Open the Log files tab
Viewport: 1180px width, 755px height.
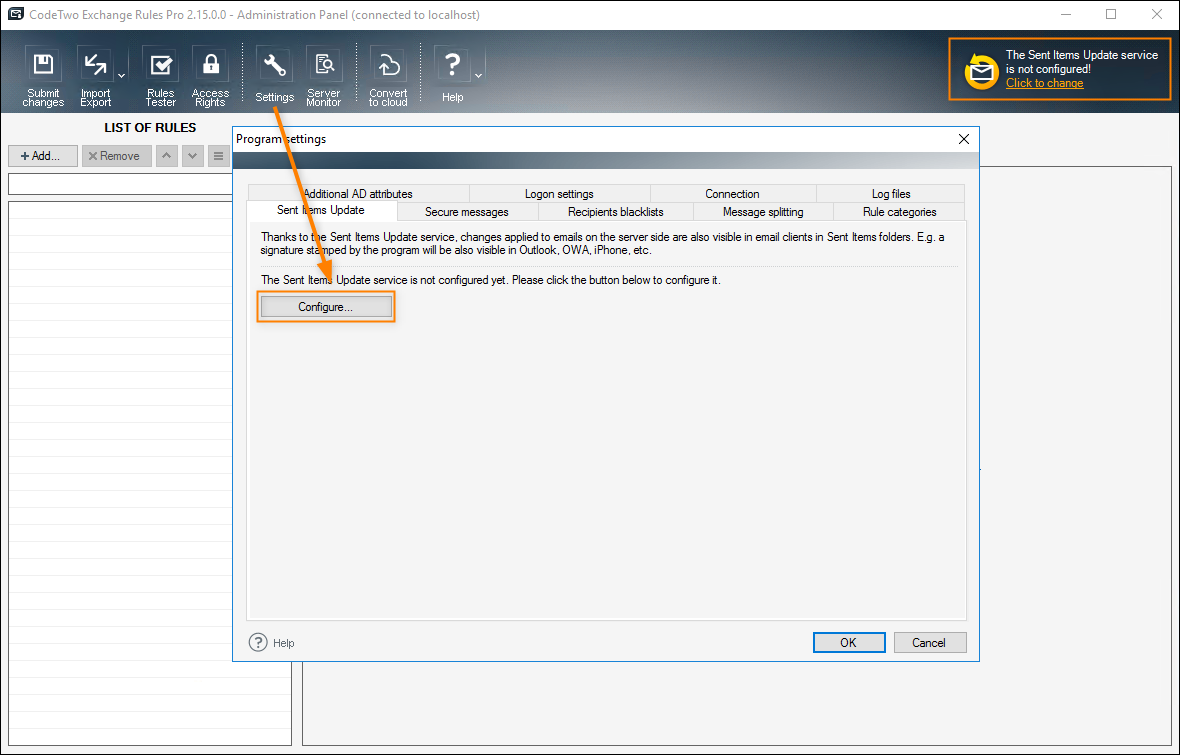891,193
